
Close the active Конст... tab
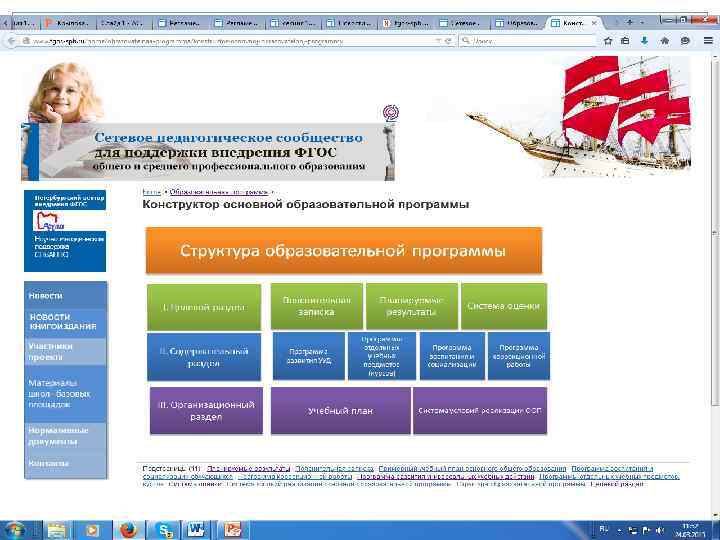[594, 22]
